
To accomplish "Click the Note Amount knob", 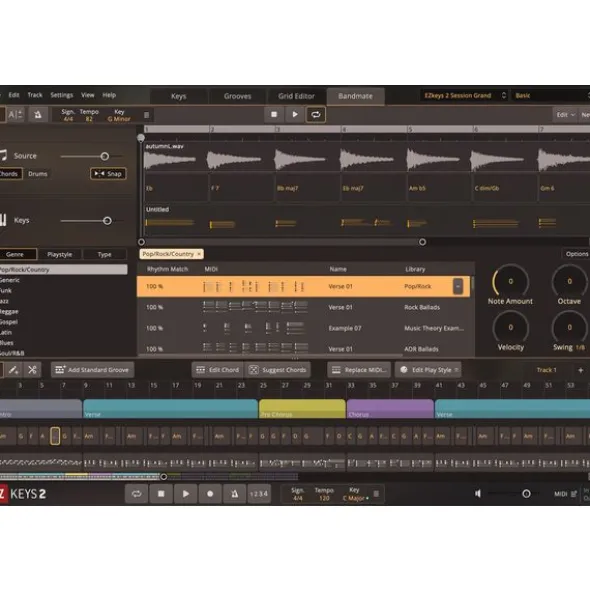I will pos(510,281).
